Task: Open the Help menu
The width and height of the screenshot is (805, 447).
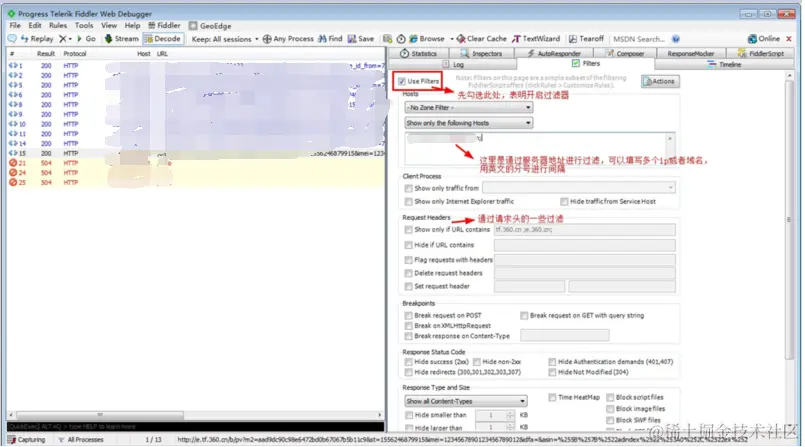Action: [x=132, y=25]
